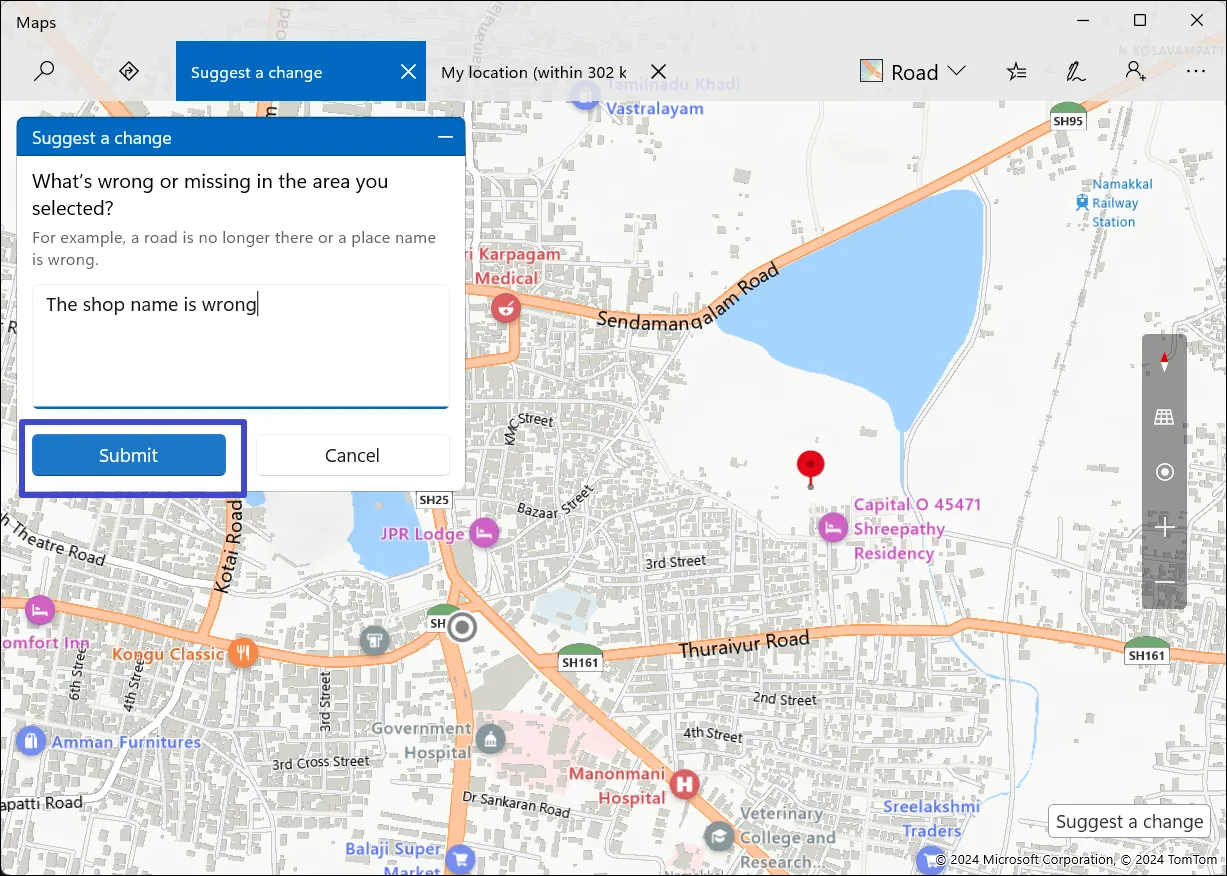Select the Windows Ink pen icon
1227x876 pixels.
[1075, 71]
